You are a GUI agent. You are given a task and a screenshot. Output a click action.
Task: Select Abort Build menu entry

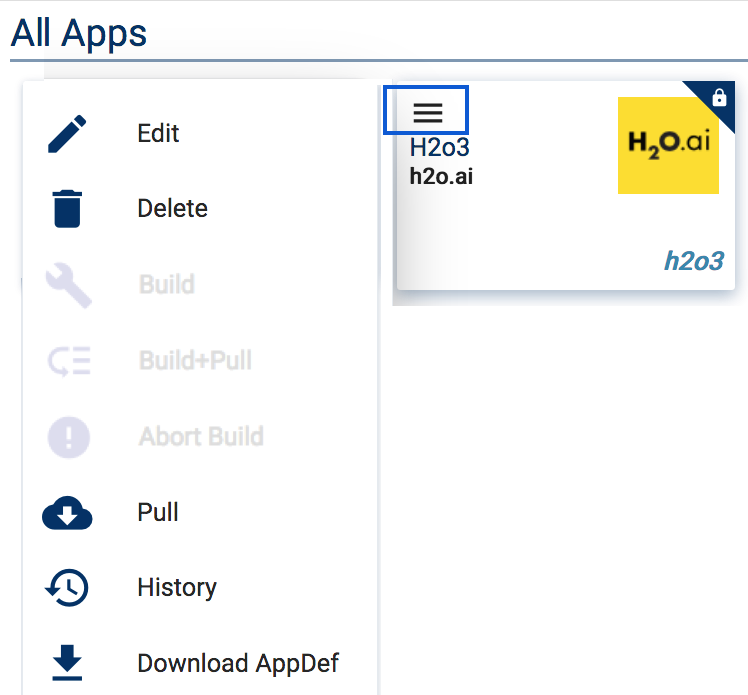[x=200, y=436]
